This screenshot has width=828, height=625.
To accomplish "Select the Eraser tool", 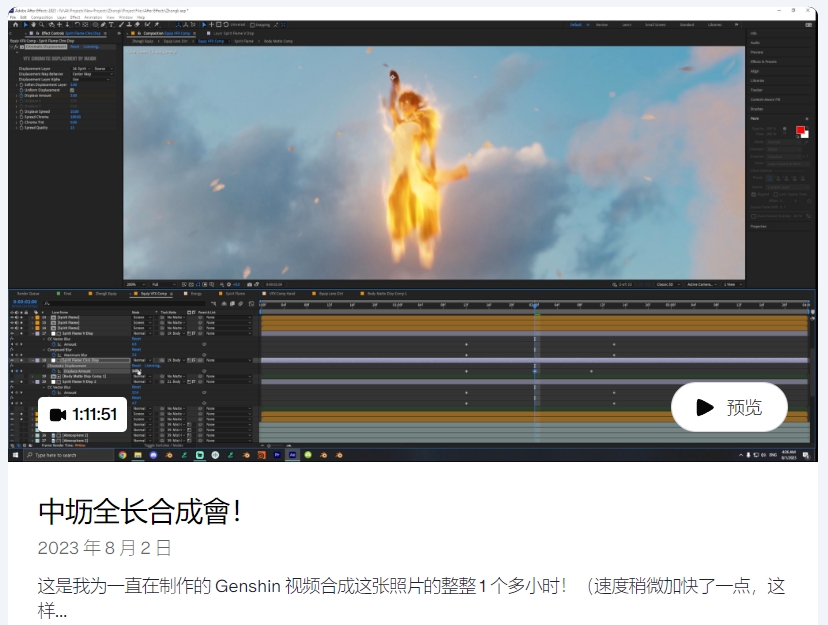I will 137,24.
